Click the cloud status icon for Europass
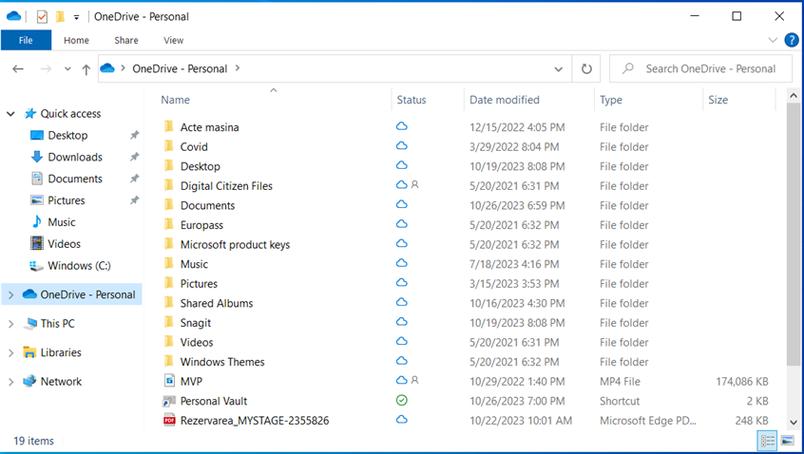 pyautogui.click(x=401, y=224)
